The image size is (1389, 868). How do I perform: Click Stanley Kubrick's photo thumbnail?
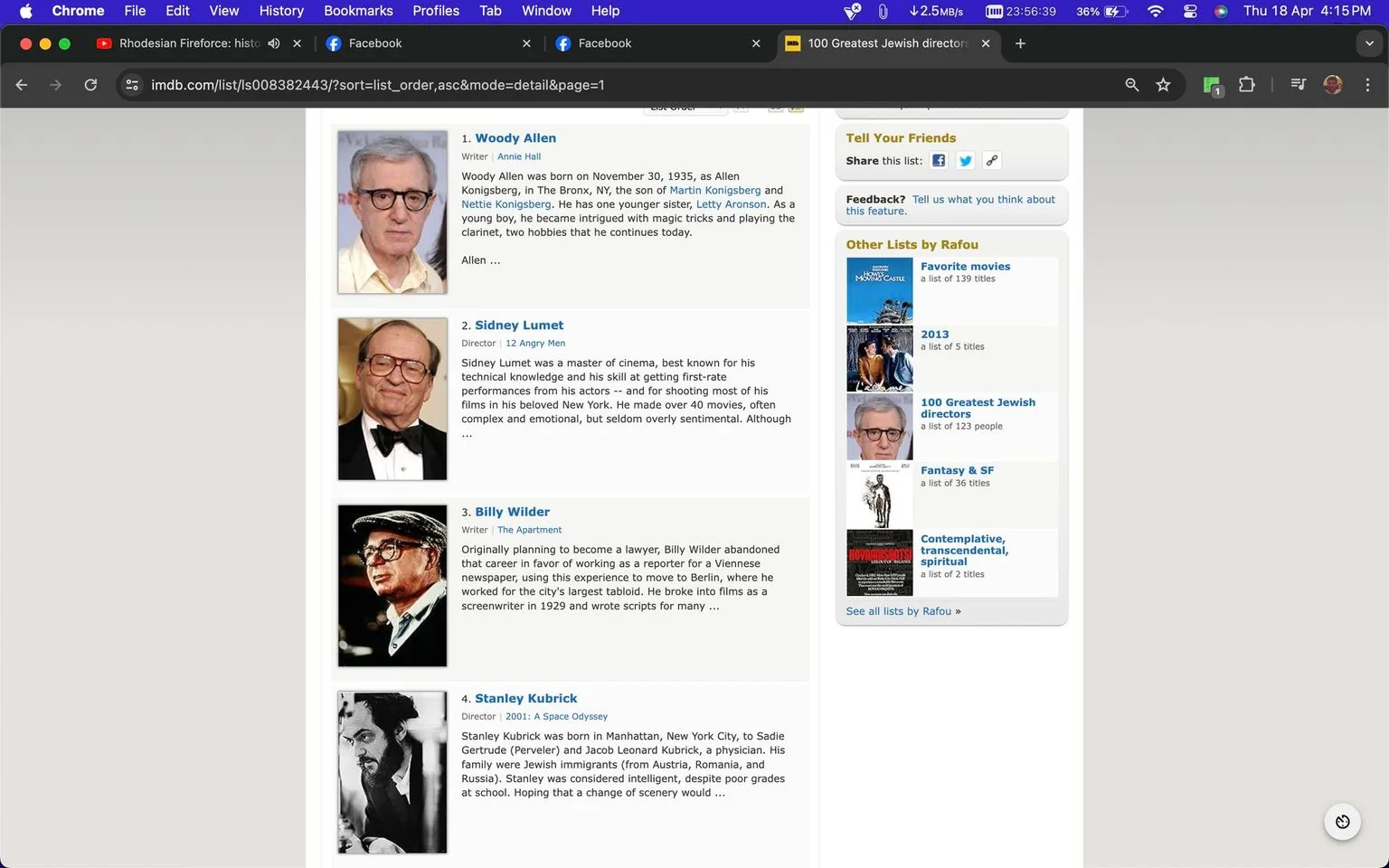(x=392, y=772)
